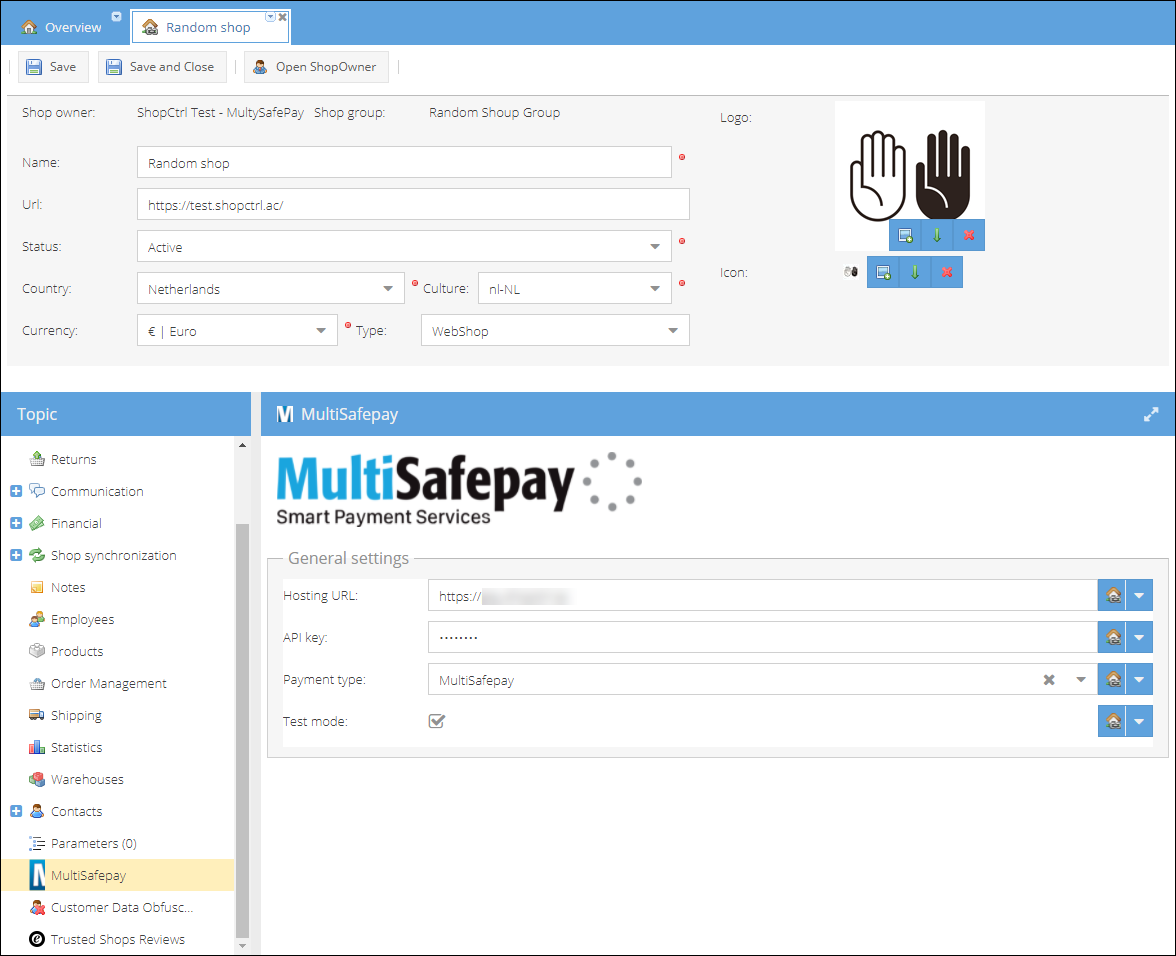Click the shop icon beside Test mode row
The width and height of the screenshot is (1176, 956).
tap(1113, 722)
